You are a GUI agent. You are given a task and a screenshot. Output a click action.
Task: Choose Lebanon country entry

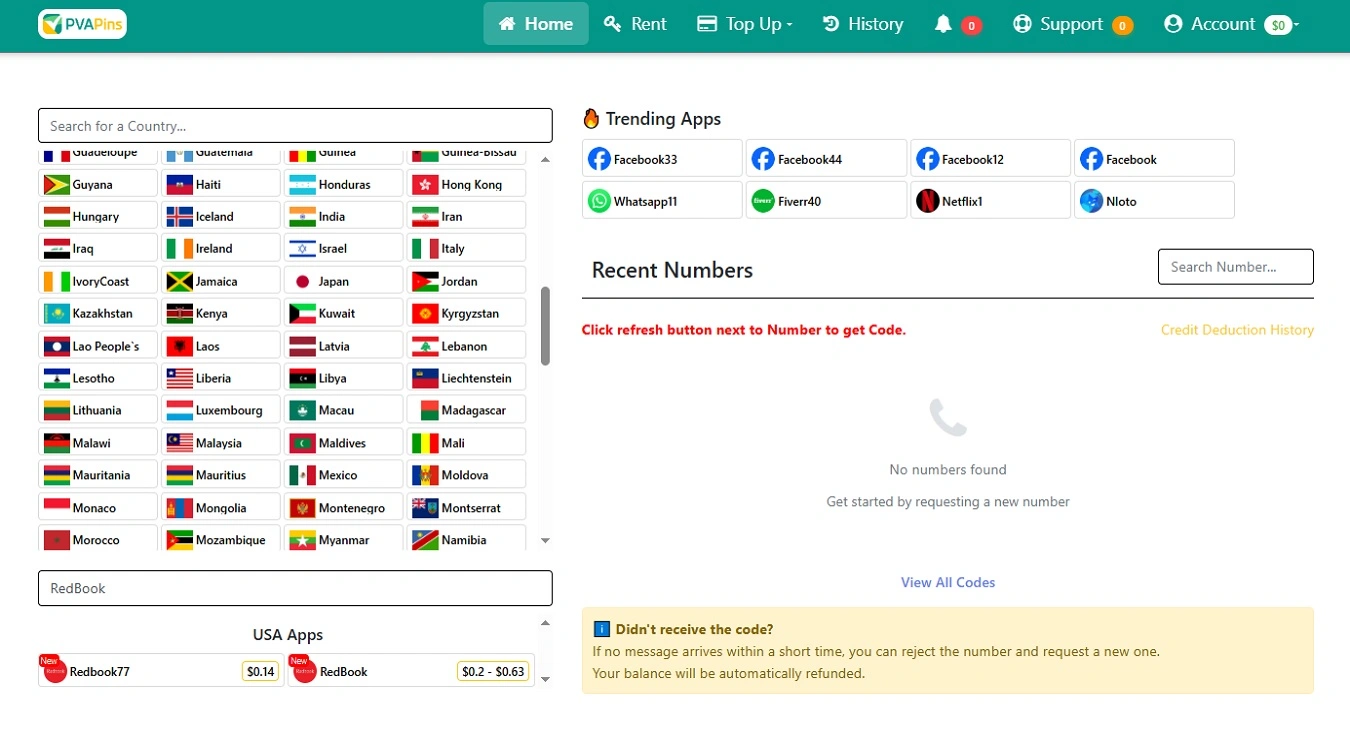467,346
